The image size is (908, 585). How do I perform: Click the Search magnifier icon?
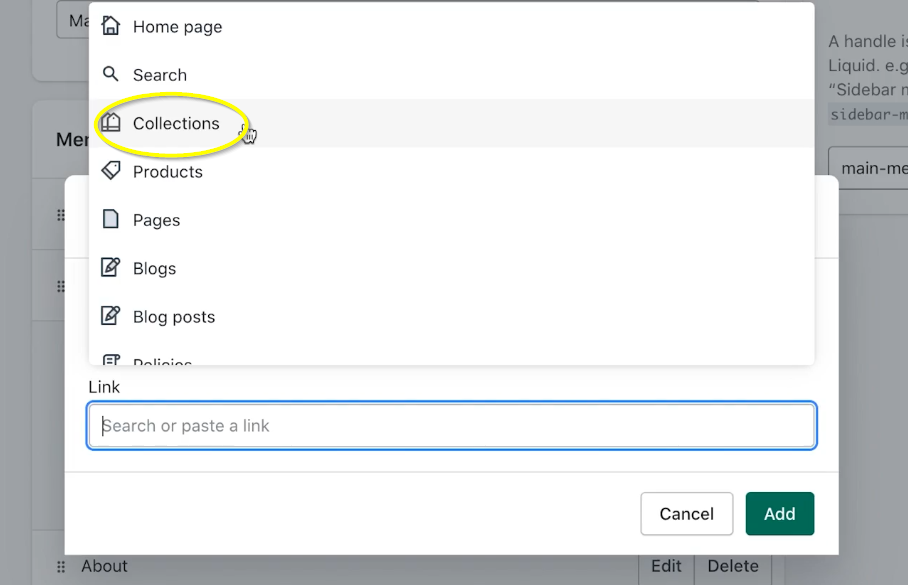[111, 75]
